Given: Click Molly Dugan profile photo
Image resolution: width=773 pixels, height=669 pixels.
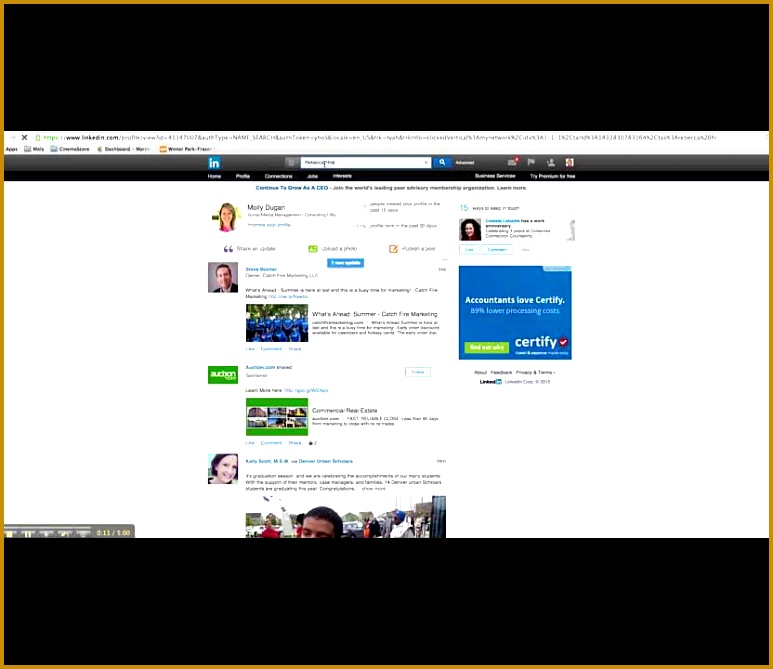Looking at the screenshot, I should [225, 216].
